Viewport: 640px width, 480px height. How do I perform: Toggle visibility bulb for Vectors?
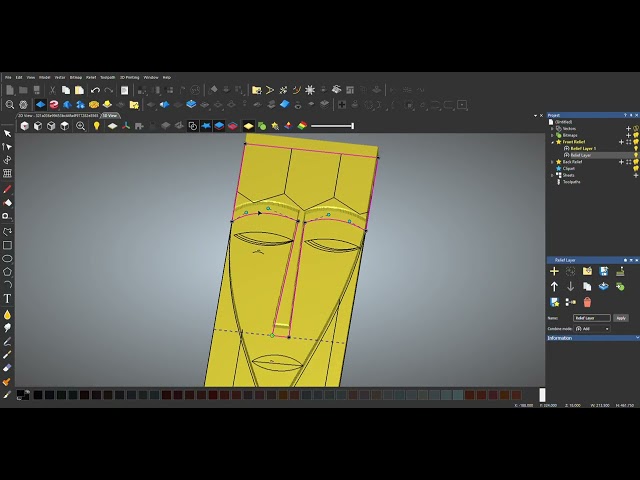coord(636,129)
